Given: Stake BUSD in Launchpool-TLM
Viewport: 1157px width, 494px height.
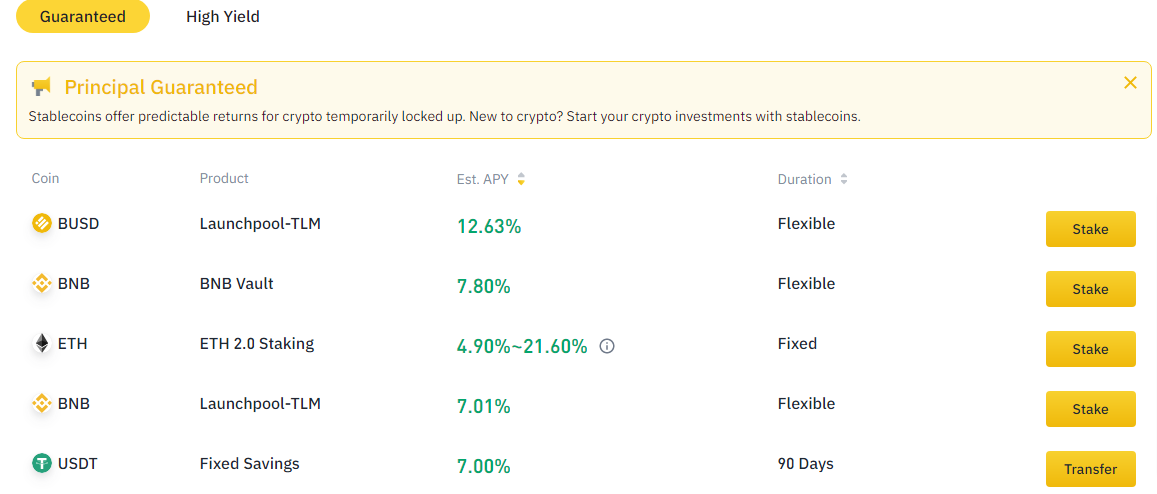Looking at the screenshot, I should coord(1091,229).
